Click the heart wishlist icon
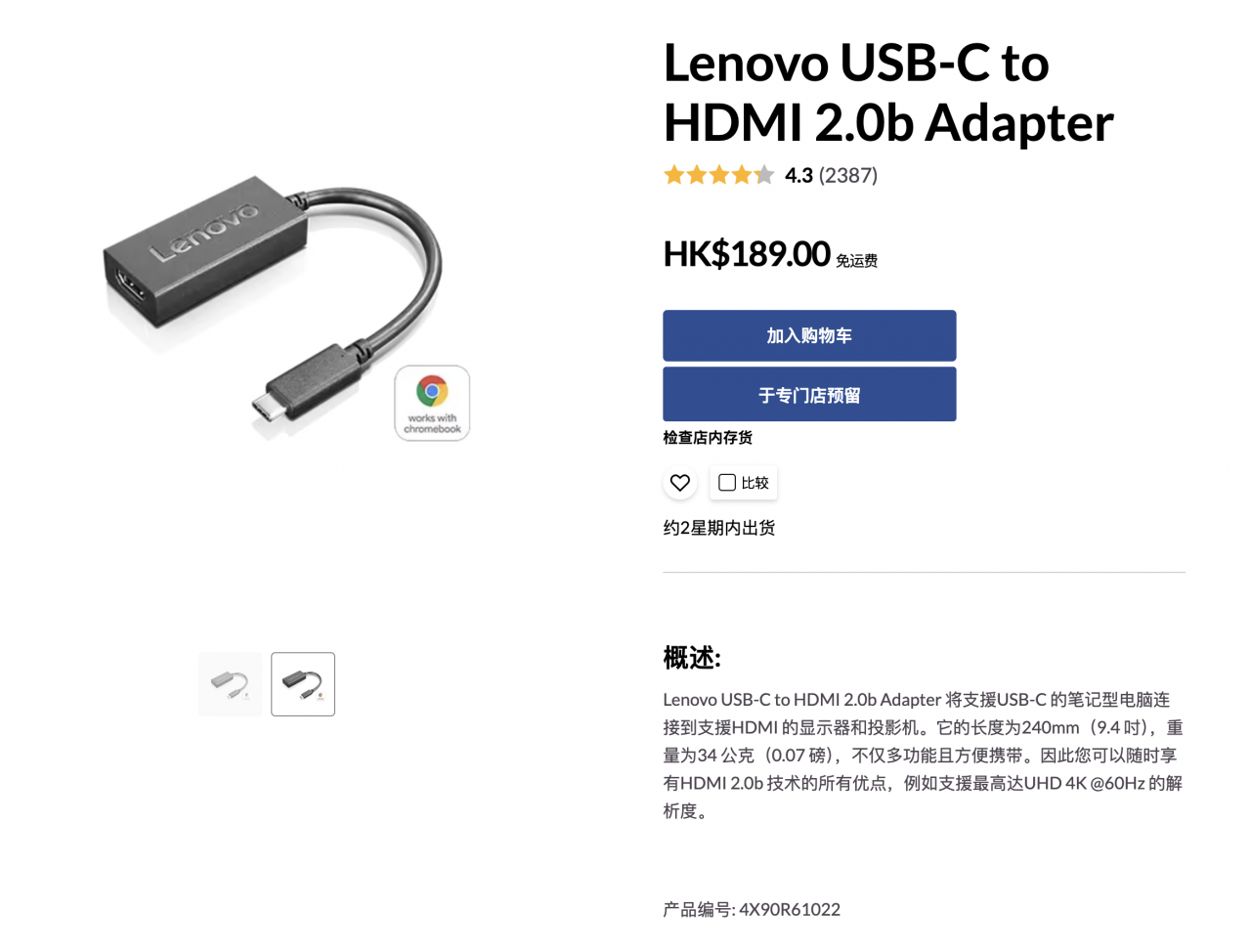This screenshot has height=952, width=1251. [680, 483]
